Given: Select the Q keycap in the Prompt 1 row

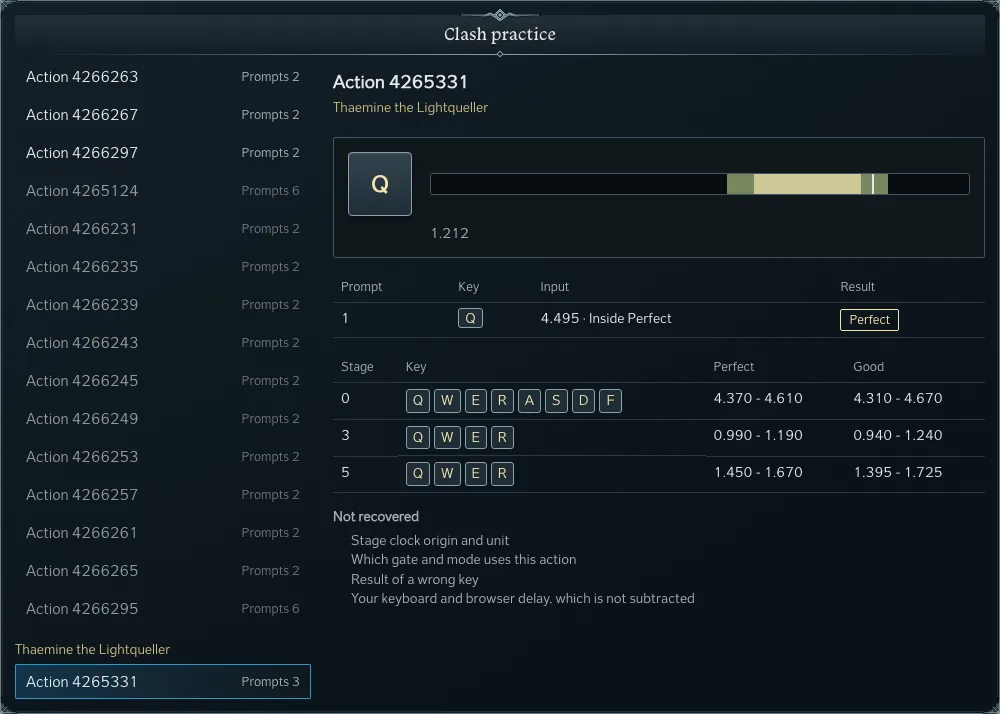Looking at the screenshot, I should click(x=470, y=318).
